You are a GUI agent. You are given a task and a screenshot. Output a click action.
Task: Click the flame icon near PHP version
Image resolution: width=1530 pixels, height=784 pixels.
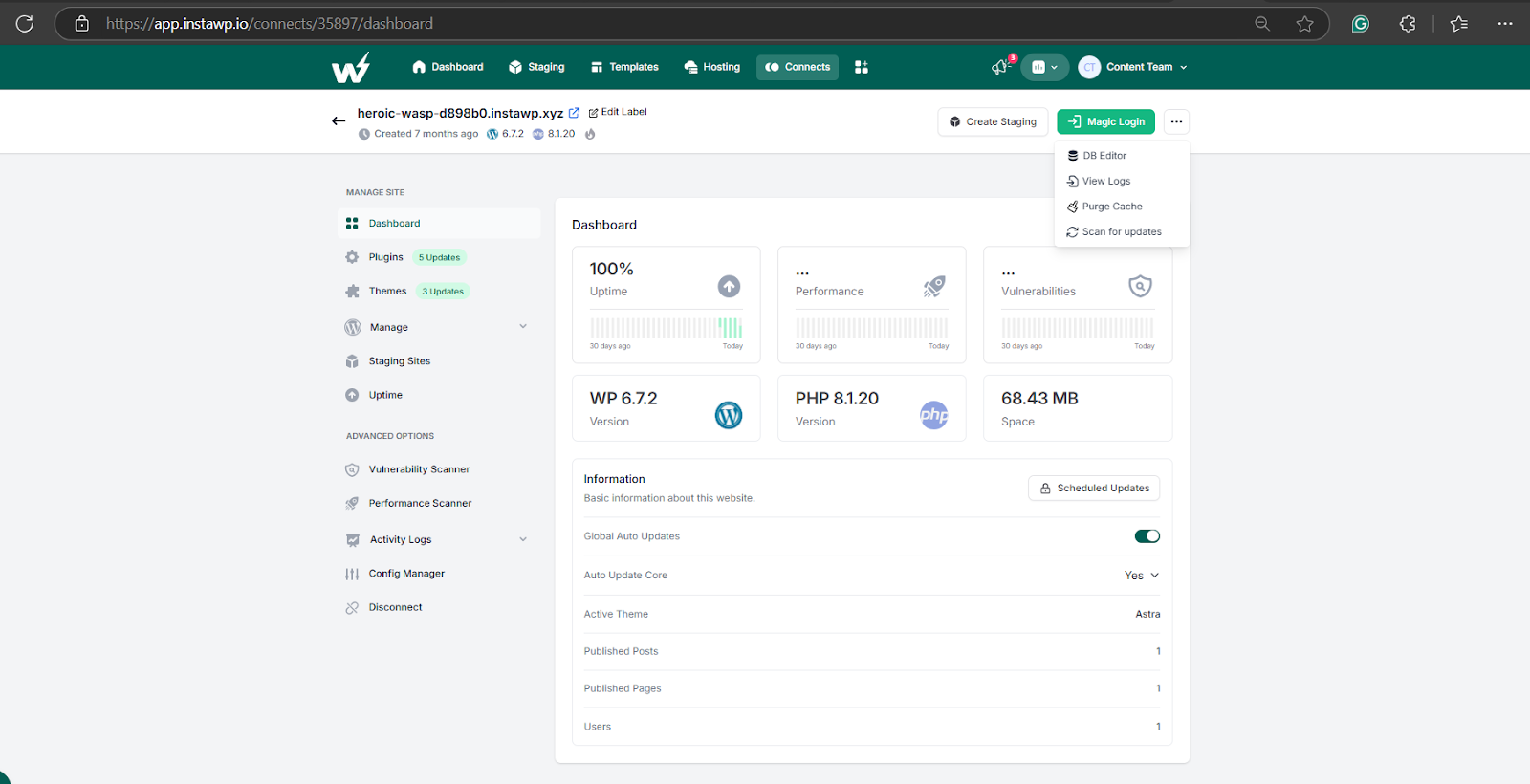[590, 134]
